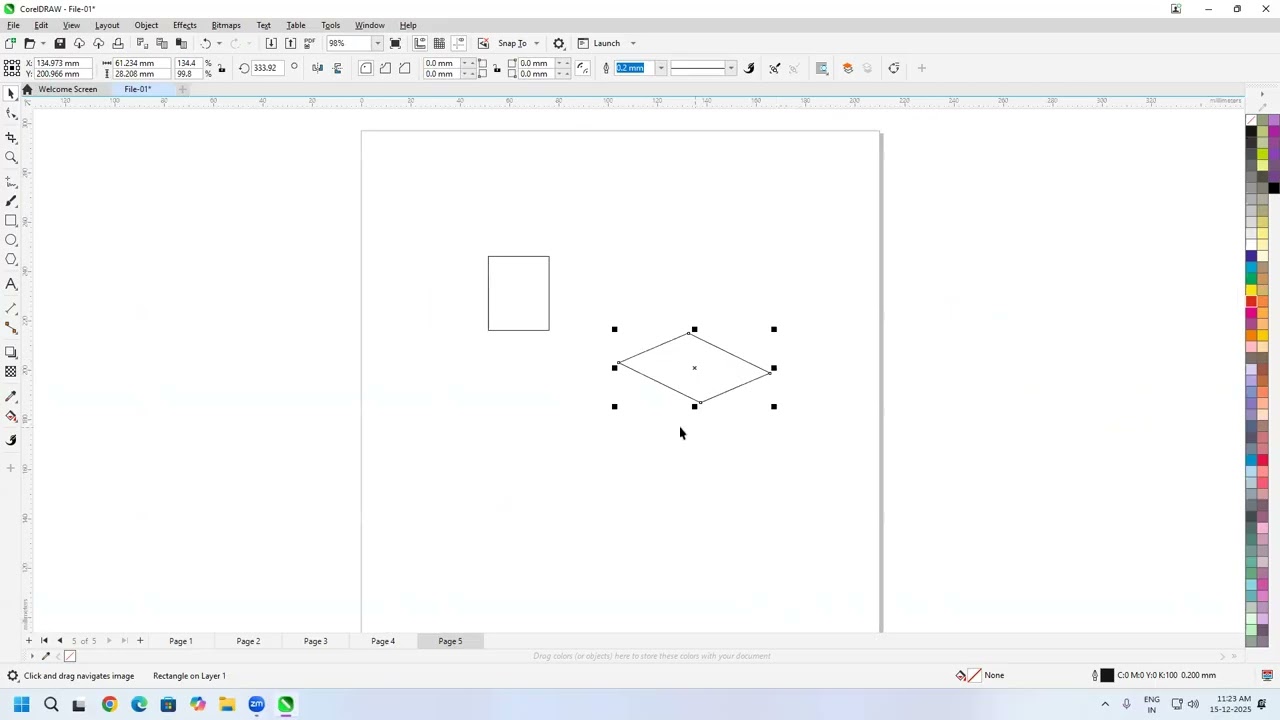Expand the Open file dropdown arrow

coord(43,43)
